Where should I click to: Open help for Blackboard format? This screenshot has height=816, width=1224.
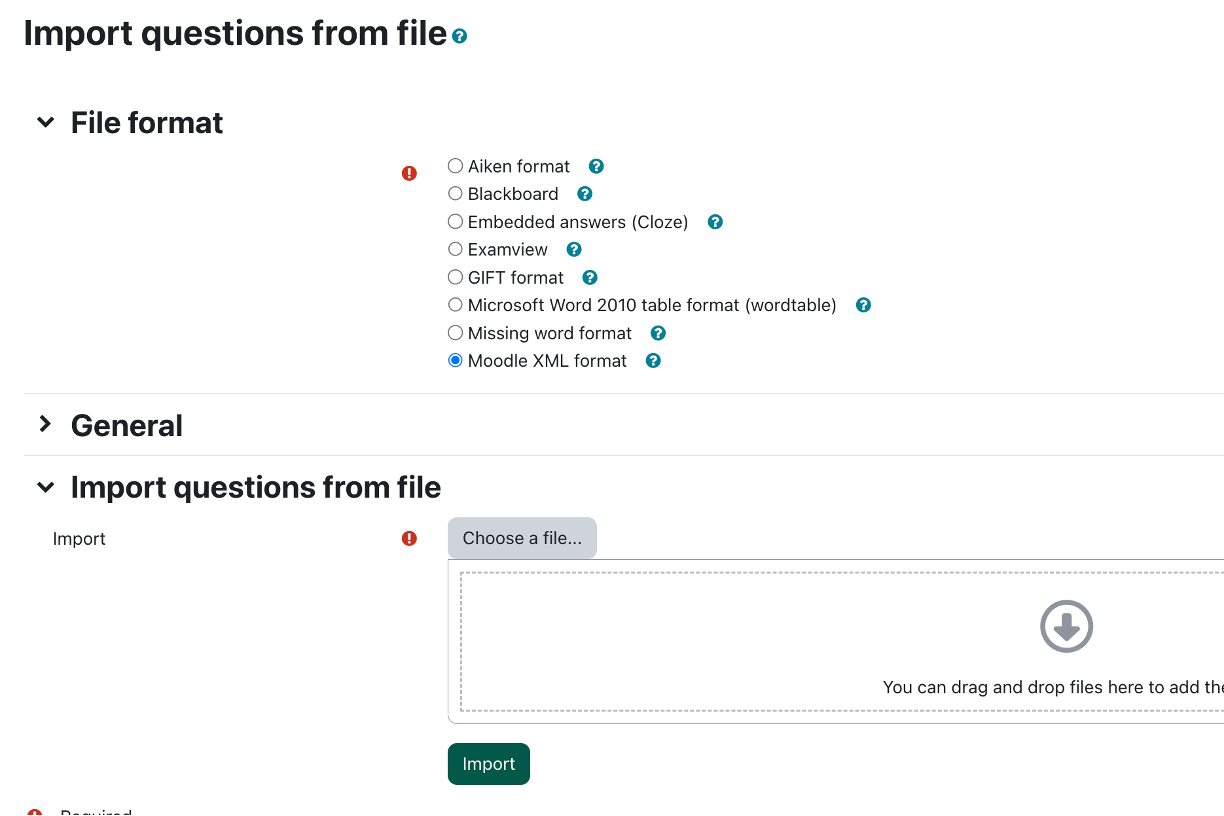(x=585, y=194)
